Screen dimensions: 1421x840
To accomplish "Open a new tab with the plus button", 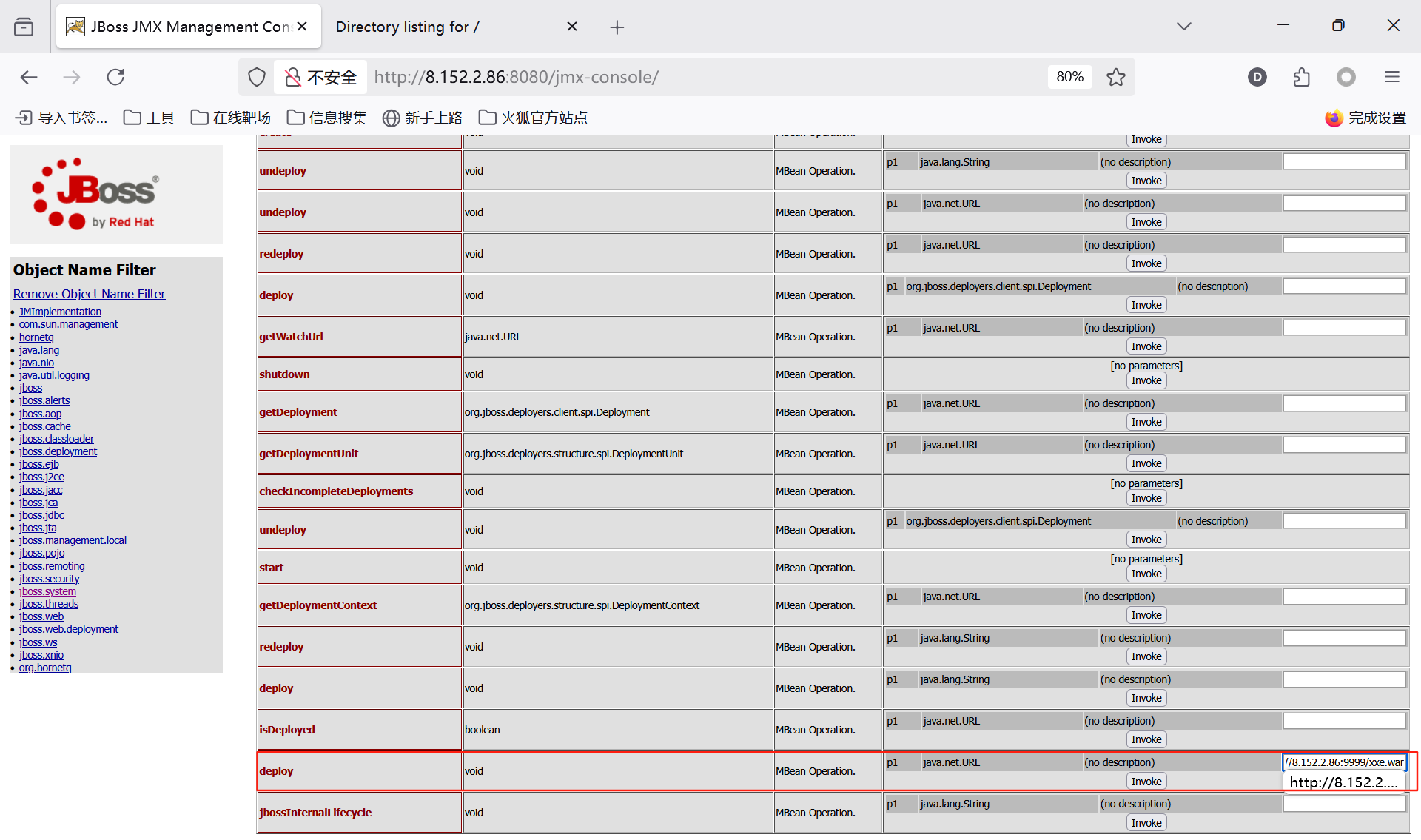I will pyautogui.click(x=617, y=27).
